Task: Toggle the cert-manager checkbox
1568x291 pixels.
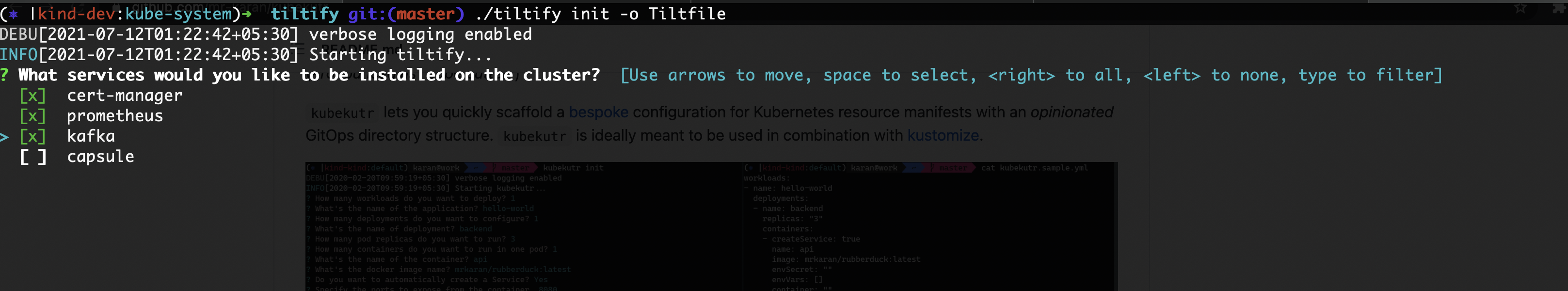Action: [x=33, y=96]
